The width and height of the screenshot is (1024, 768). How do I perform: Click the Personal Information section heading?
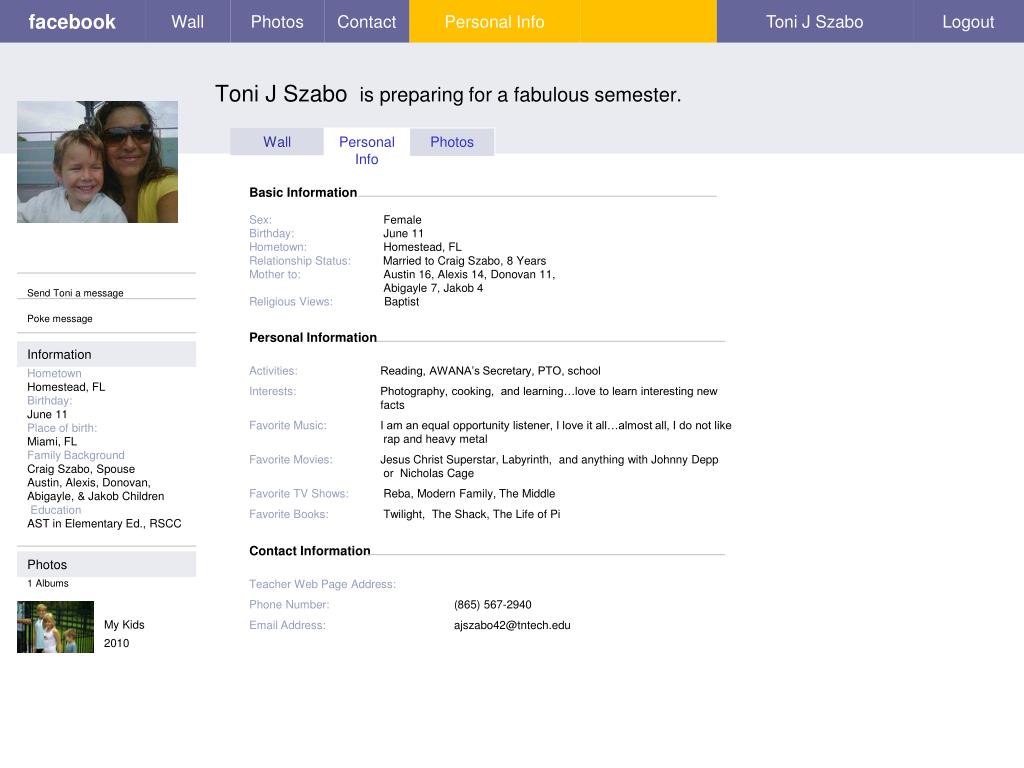pos(313,337)
